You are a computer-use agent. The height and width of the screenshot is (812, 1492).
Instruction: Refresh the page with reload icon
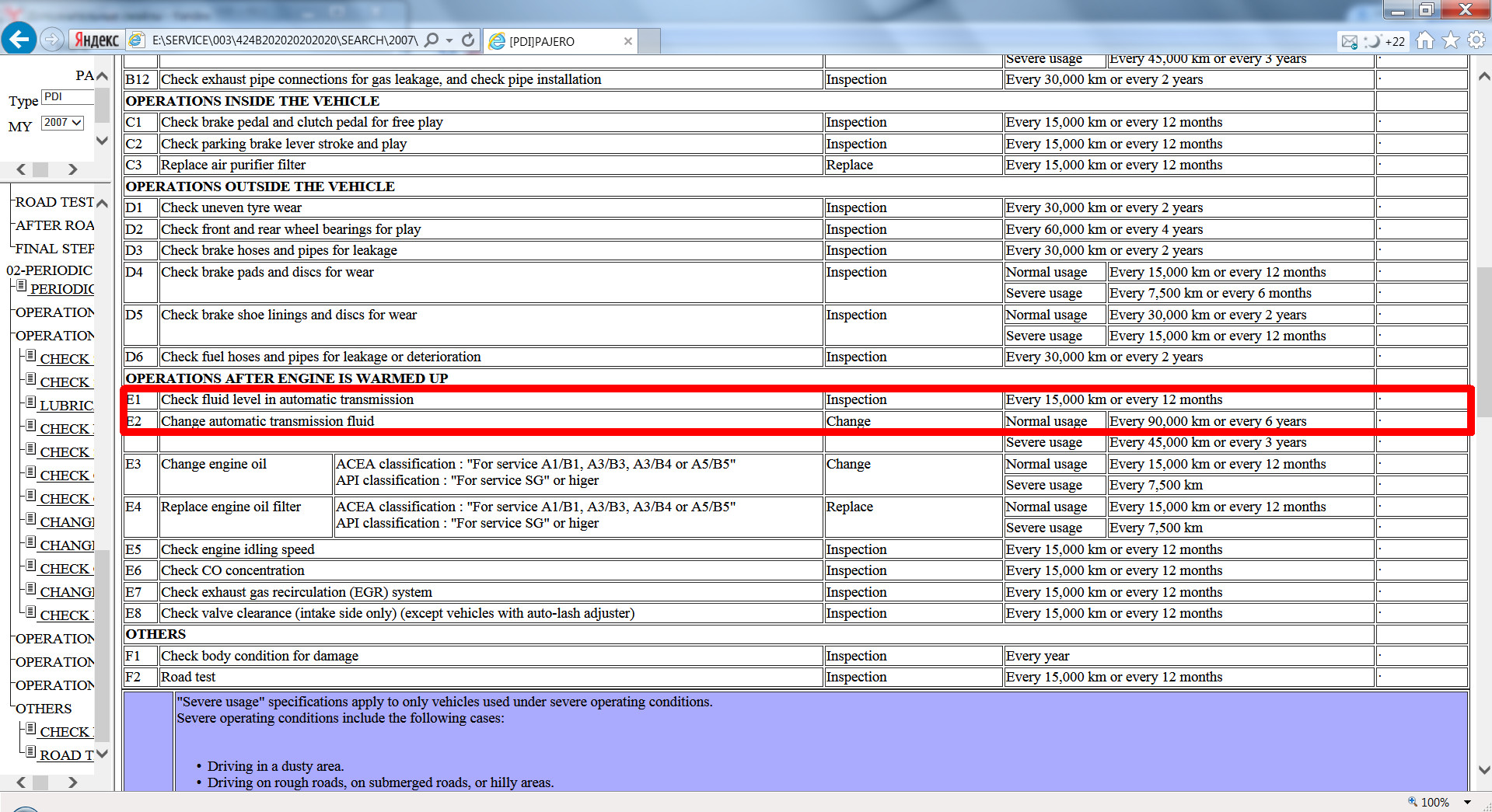(468, 40)
